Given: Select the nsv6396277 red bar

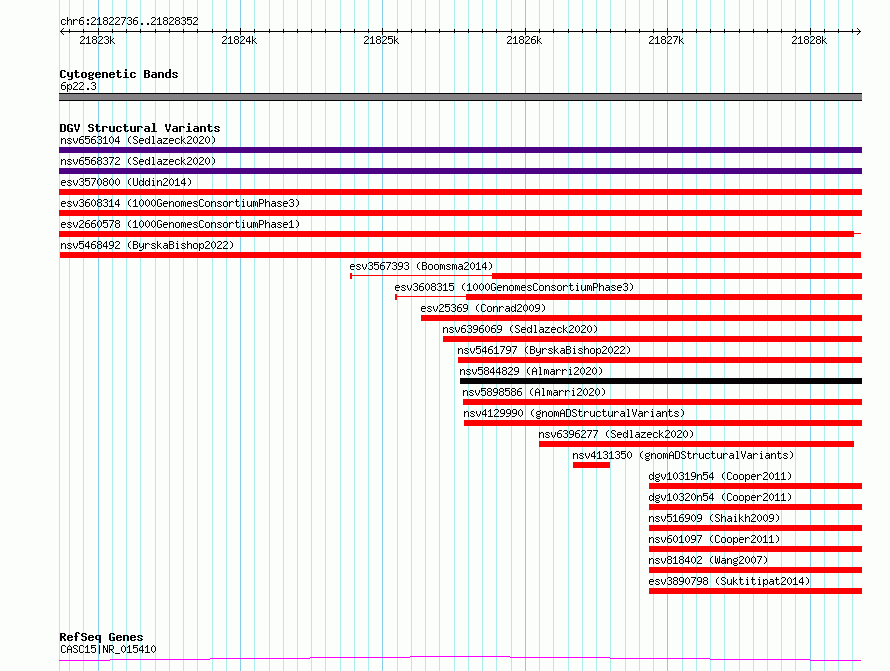Looking at the screenshot, I should 696,444.
